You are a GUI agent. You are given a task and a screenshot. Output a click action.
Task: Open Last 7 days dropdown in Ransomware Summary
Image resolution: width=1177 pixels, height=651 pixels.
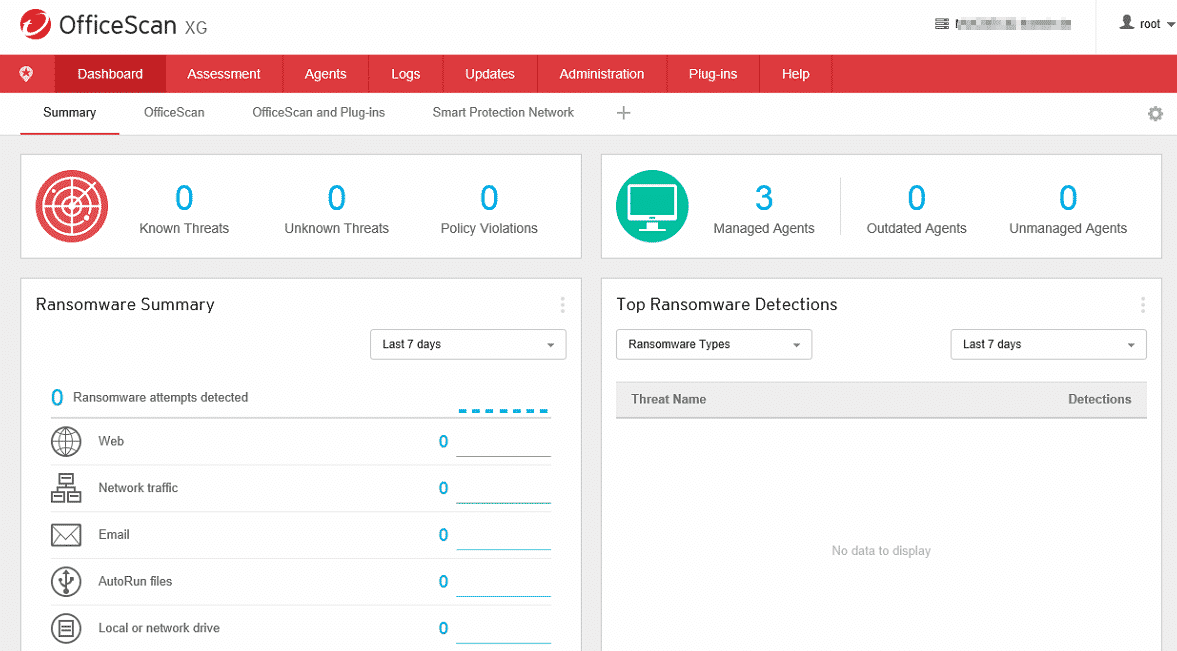coord(468,345)
